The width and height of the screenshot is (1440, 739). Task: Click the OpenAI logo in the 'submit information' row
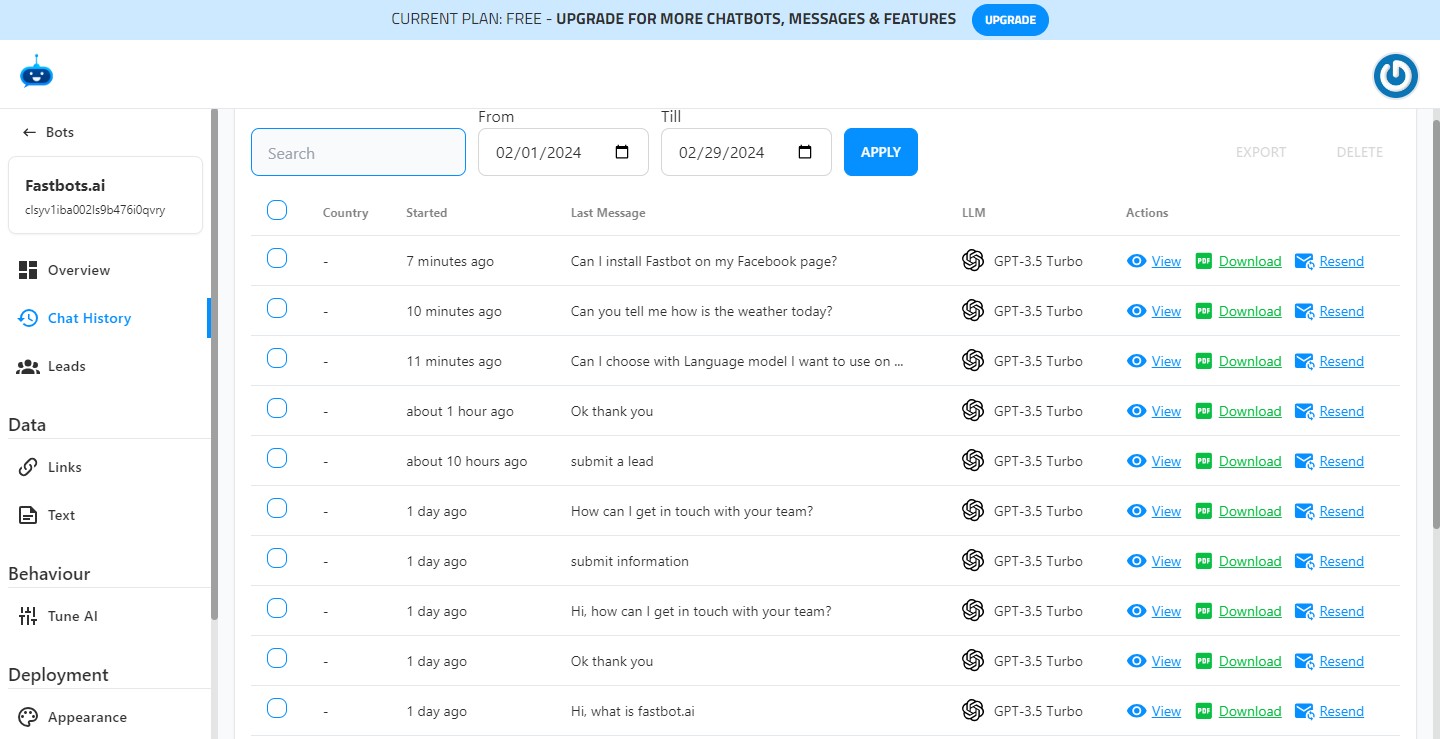(973, 561)
